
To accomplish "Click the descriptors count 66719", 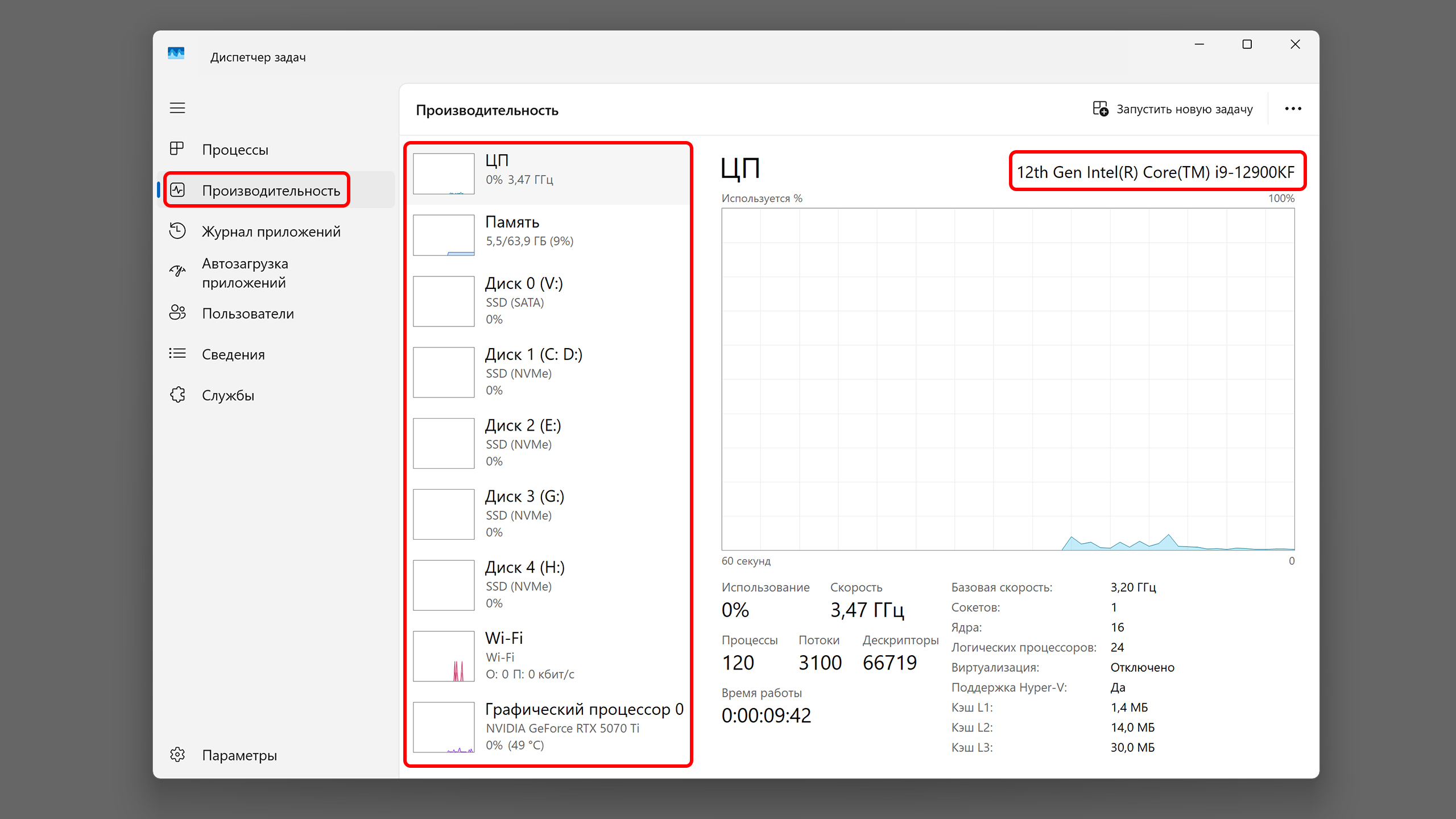I will point(890,663).
